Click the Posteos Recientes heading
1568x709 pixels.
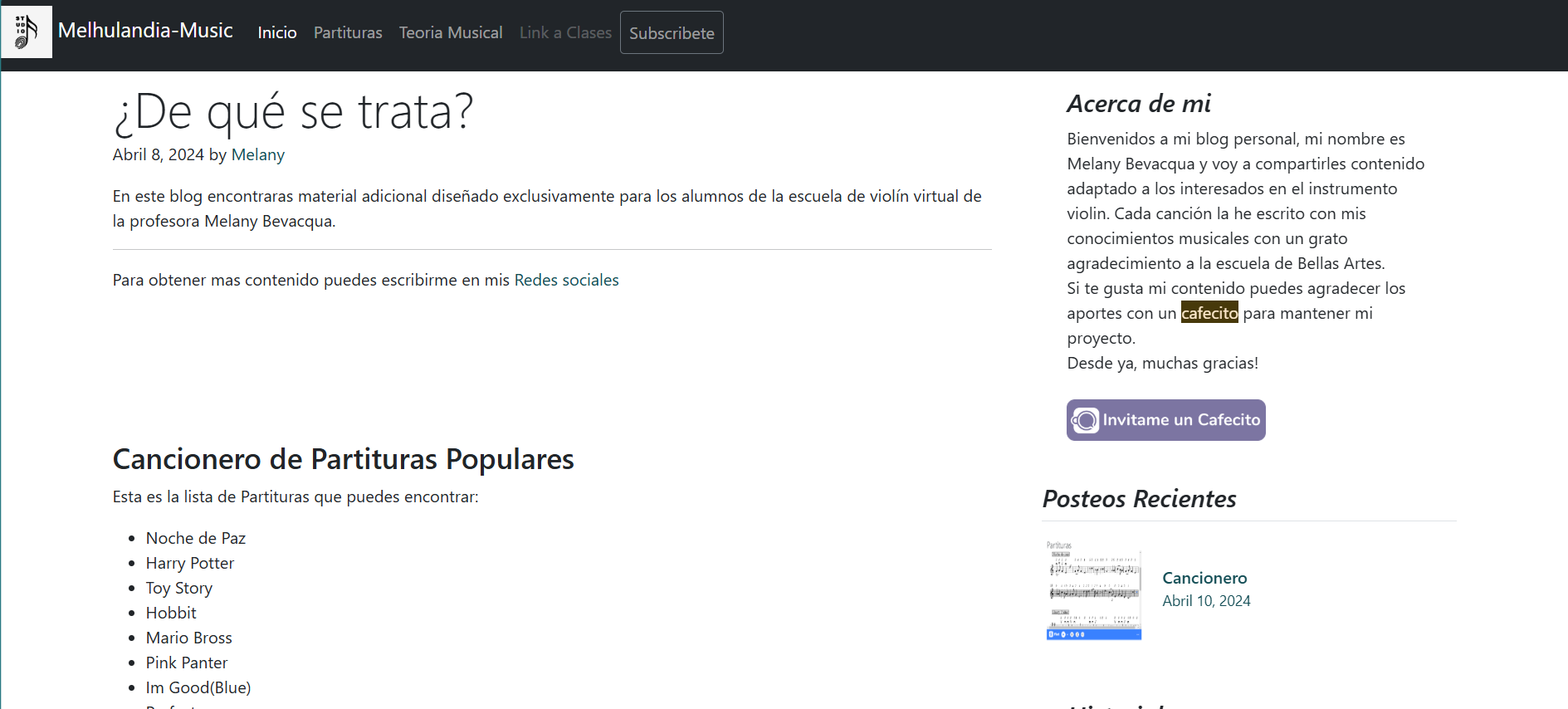pos(1139,499)
